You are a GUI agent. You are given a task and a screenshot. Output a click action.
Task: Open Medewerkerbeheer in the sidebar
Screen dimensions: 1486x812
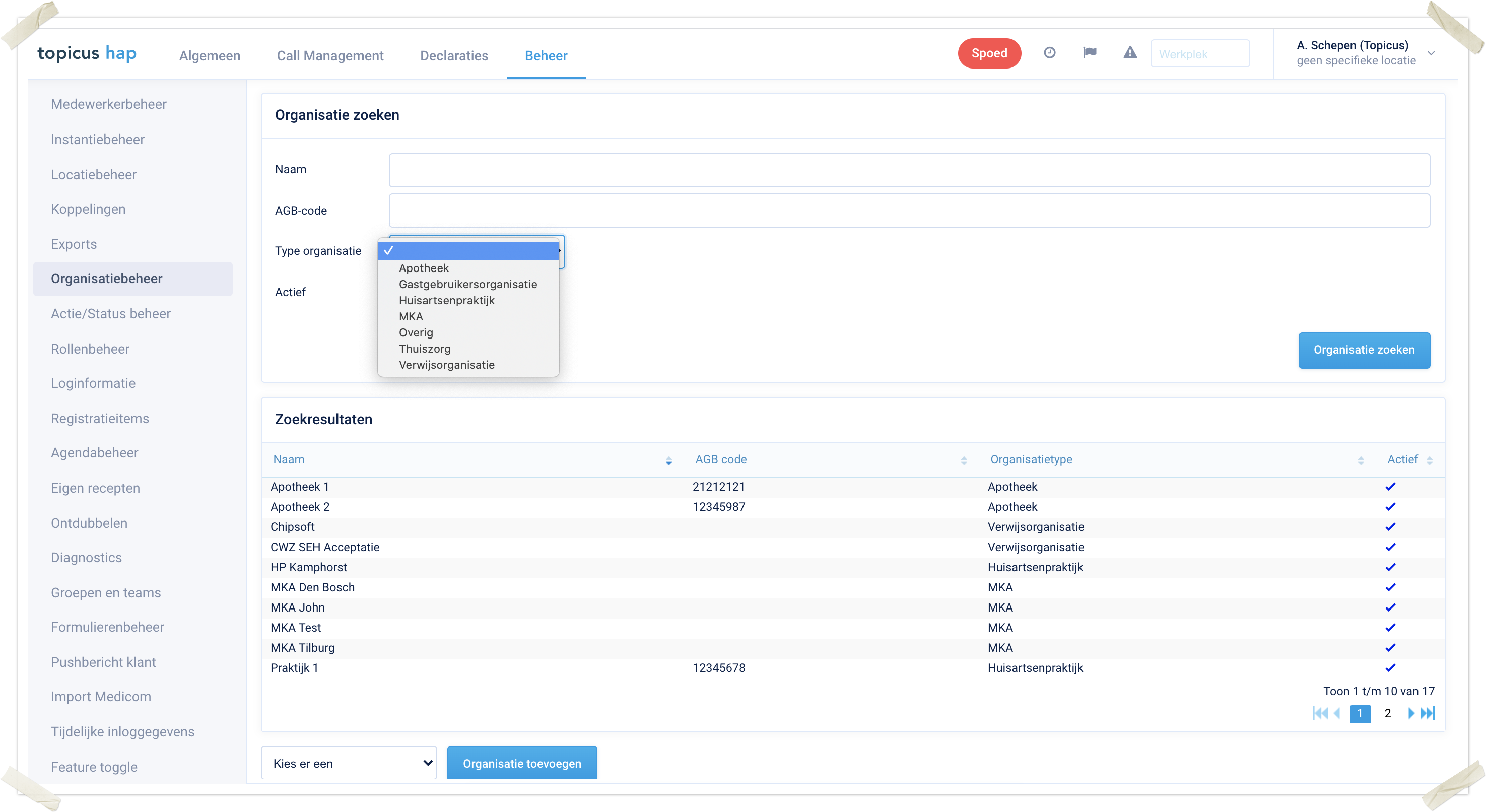click(108, 104)
